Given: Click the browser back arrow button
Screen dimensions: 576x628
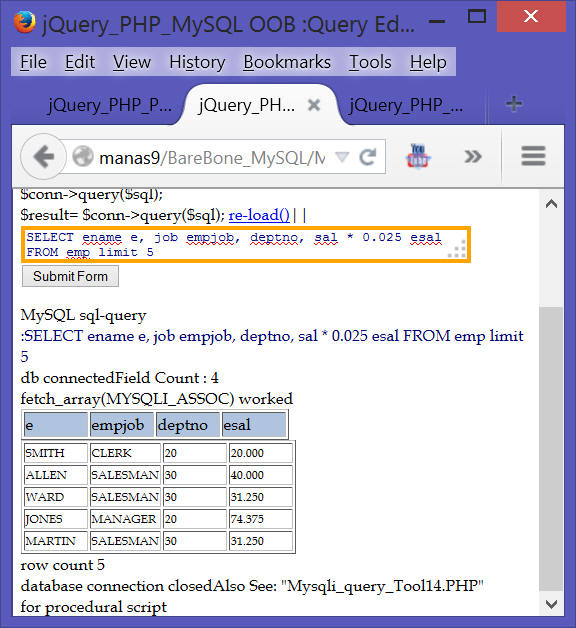Looking at the screenshot, I should point(43,157).
